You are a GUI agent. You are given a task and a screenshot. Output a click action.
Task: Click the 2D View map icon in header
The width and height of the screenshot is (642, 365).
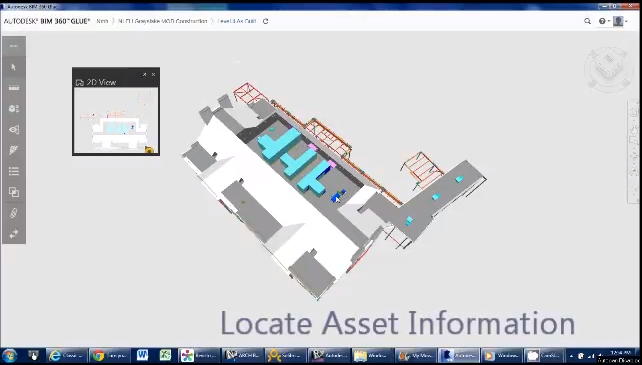(80, 82)
